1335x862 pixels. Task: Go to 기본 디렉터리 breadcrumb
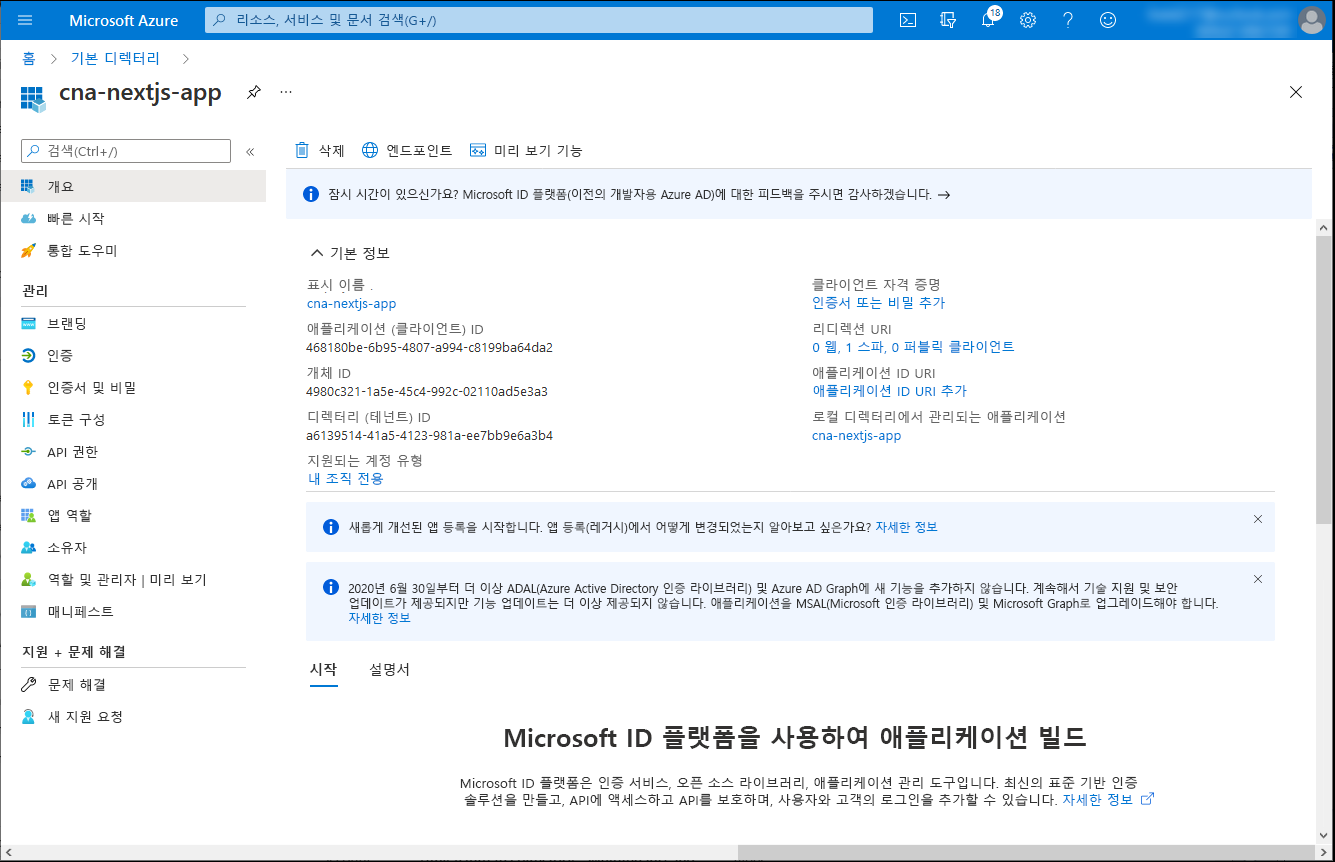point(115,58)
